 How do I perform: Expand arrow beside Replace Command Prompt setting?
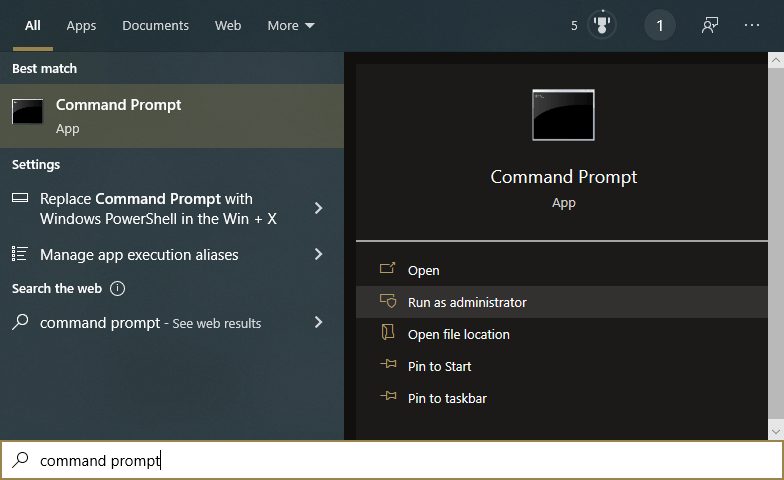318,208
